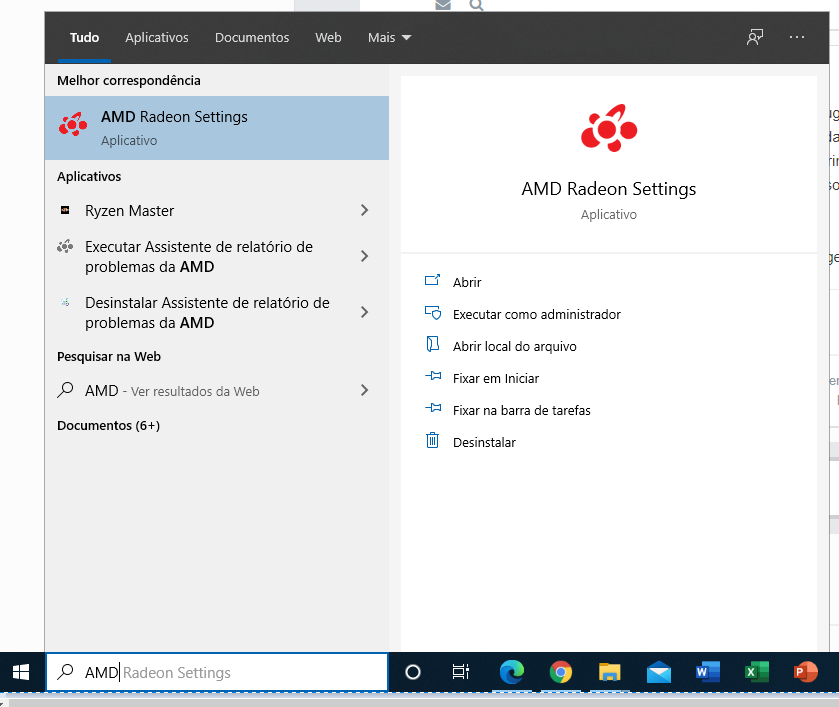
Task: Open the AMD Radeon Settings best match result
Action: pyautogui.click(x=217, y=128)
